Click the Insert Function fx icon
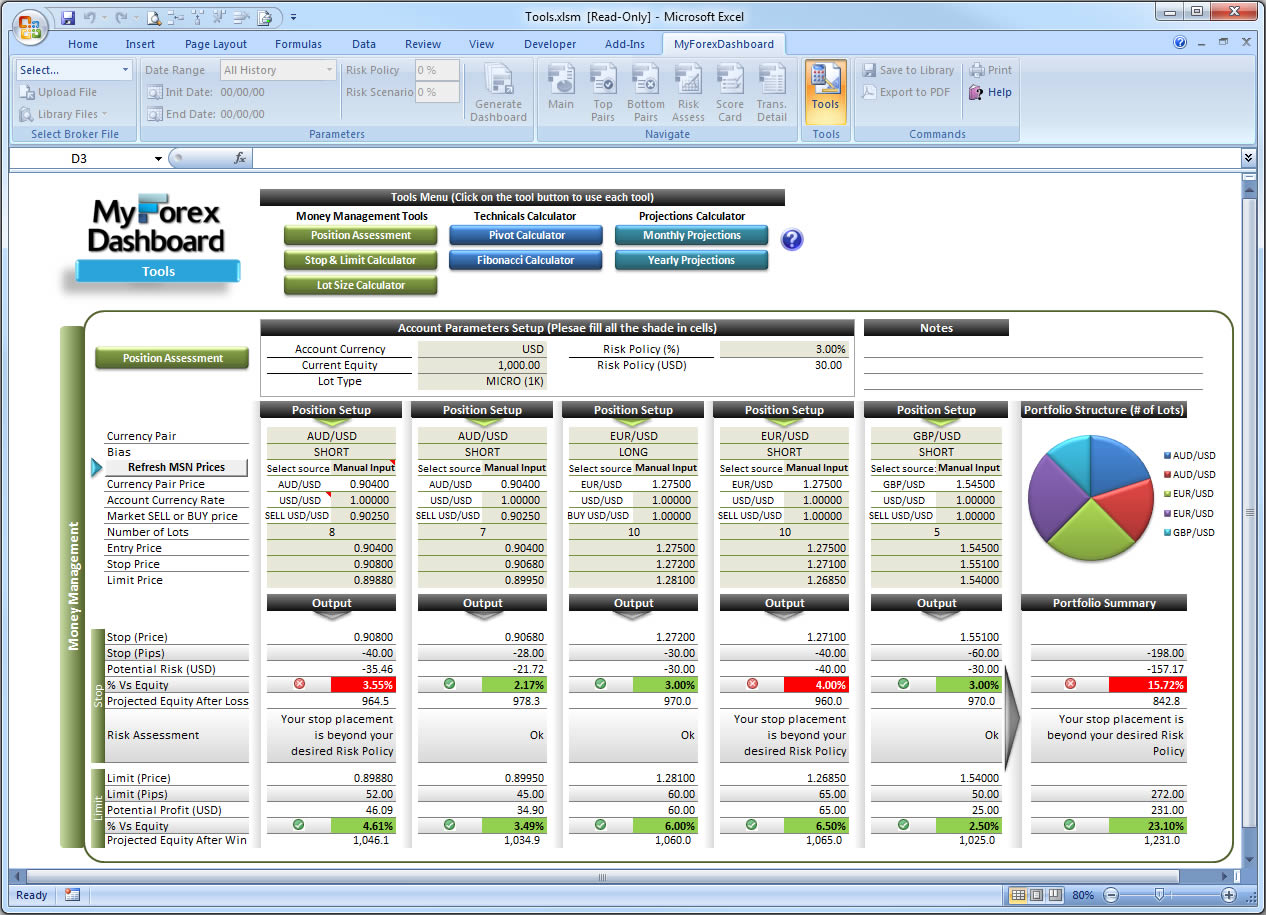Image resolution: width=1266 pixels, height=915 pixels. point(240,158)
